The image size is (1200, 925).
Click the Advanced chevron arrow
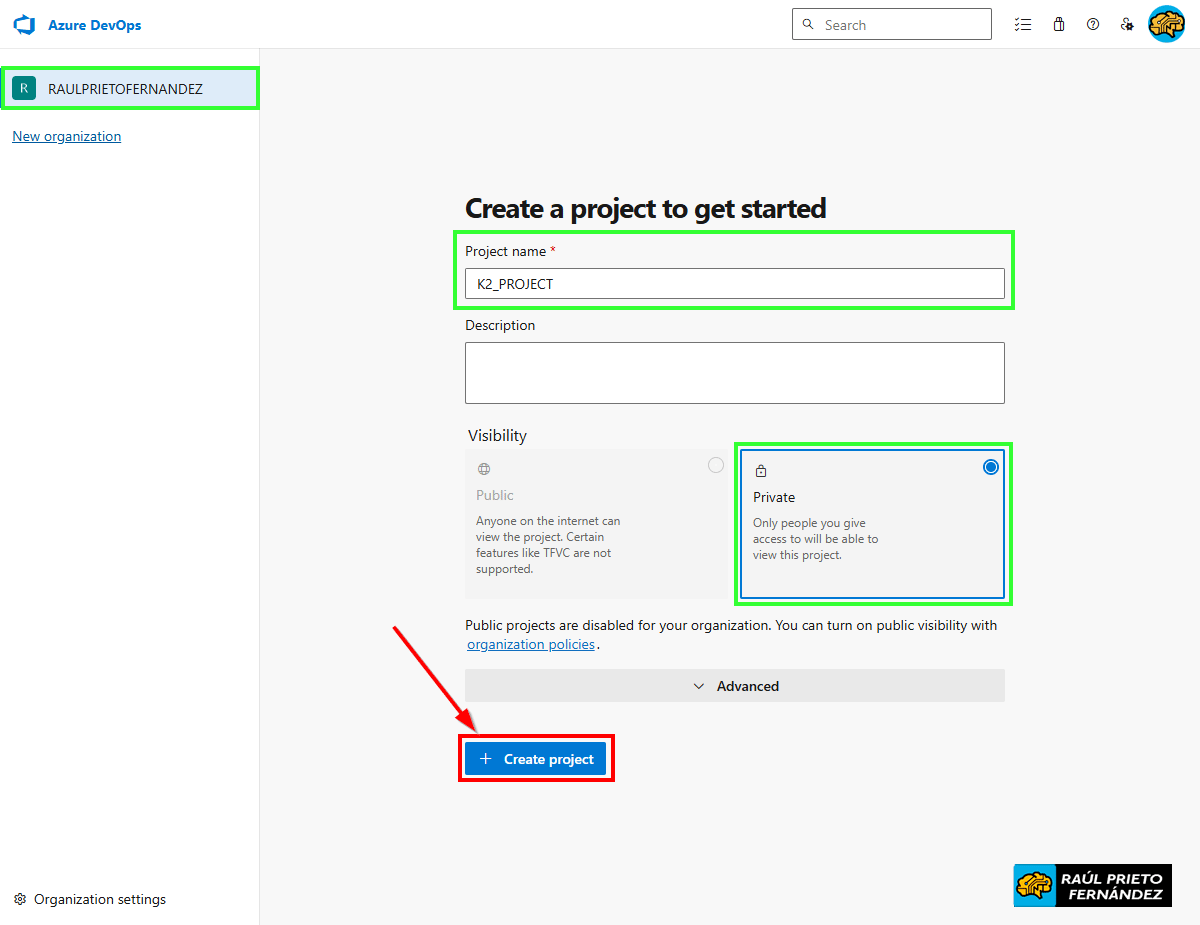(x=699, y=686)
